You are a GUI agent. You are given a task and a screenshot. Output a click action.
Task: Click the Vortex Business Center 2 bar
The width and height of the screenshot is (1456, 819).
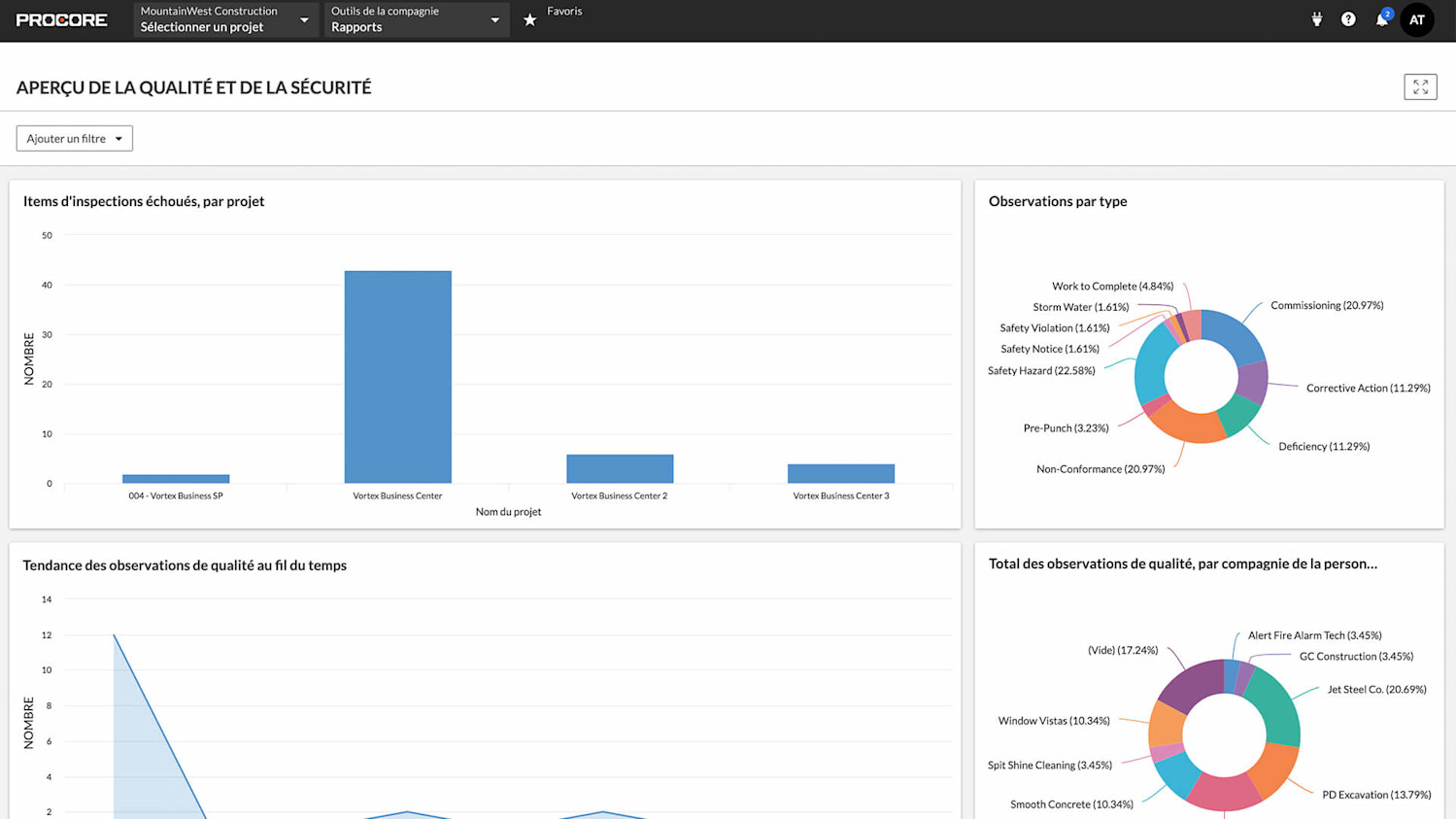pyautogui.click(x=620, y=468)
